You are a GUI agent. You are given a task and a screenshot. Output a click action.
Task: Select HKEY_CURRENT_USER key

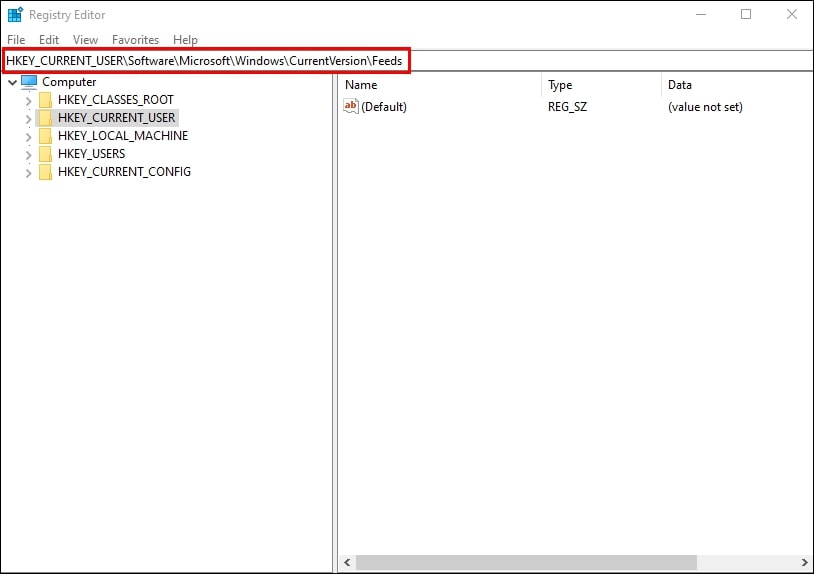coord(116,118)
